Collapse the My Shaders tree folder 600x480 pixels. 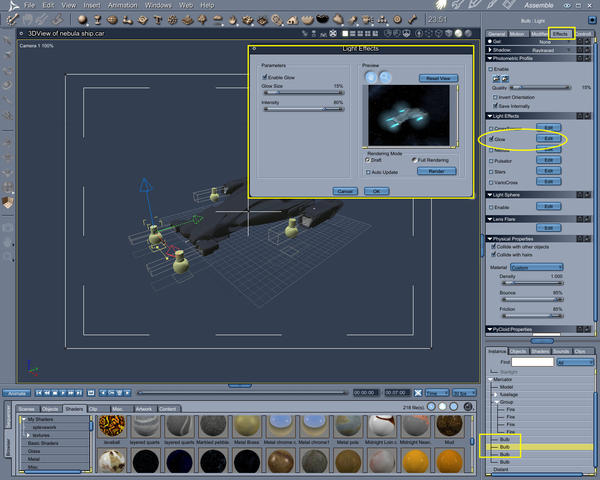(24, 419)
